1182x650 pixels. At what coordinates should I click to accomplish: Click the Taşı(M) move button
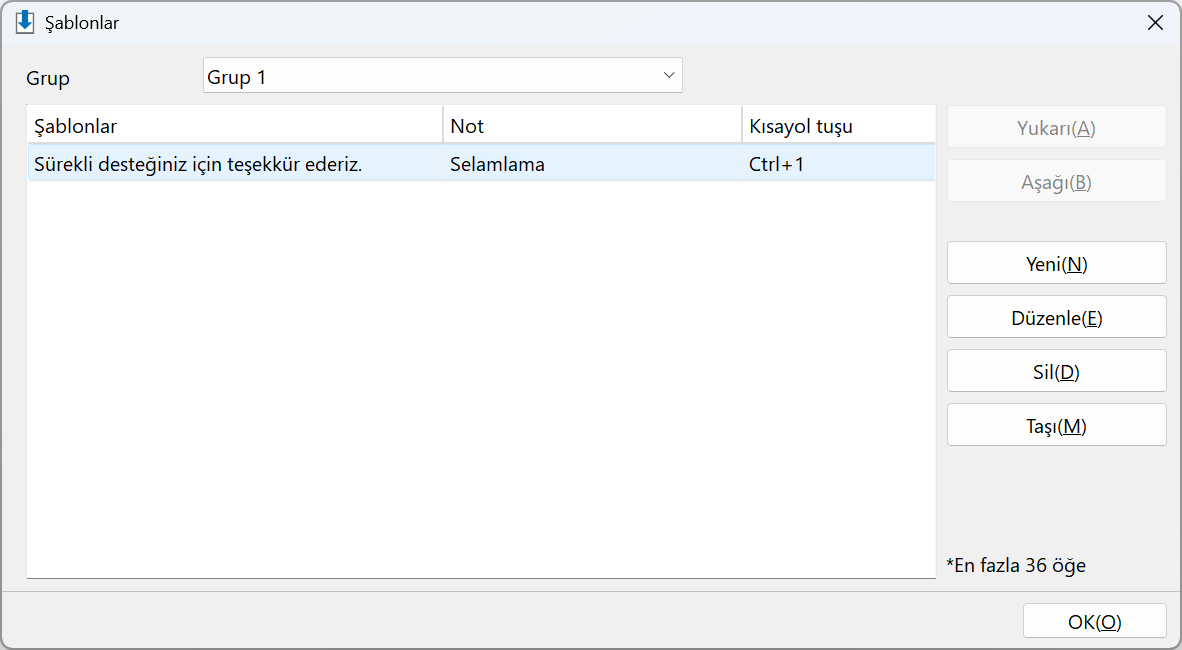point(1056,426)
